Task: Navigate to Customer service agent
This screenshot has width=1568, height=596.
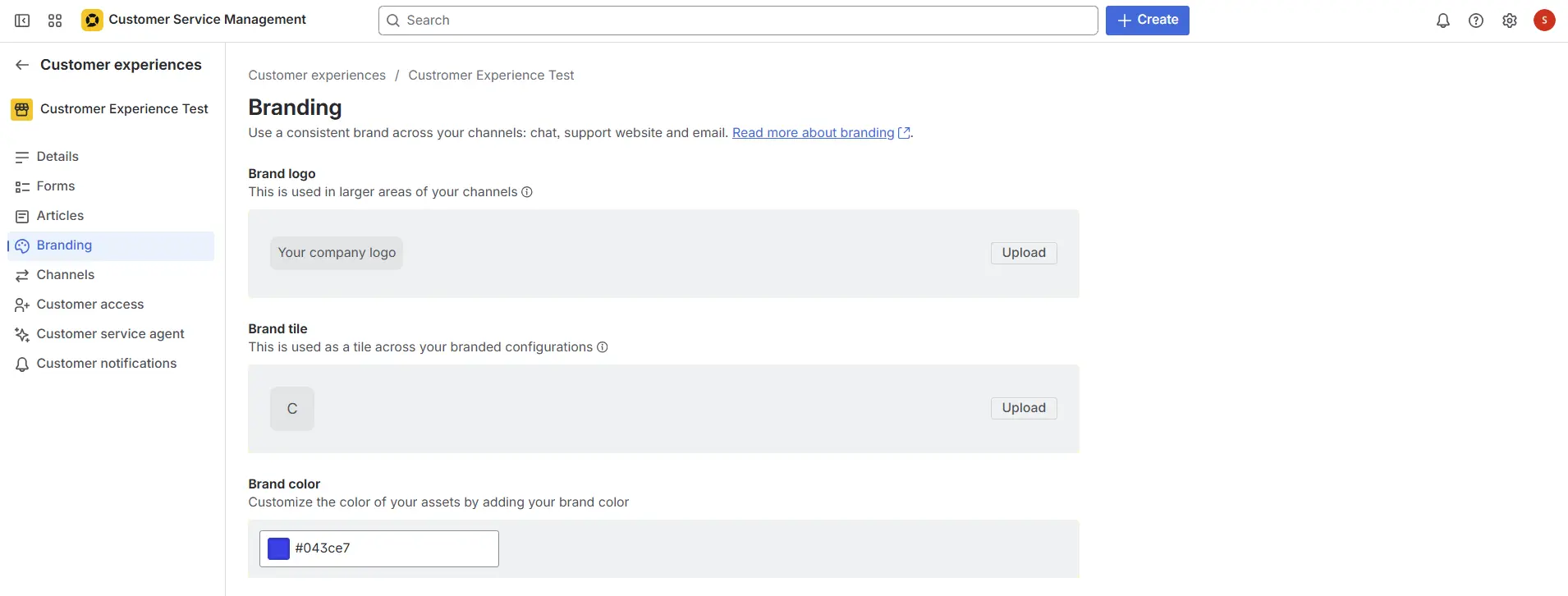Action: point(110,334)
